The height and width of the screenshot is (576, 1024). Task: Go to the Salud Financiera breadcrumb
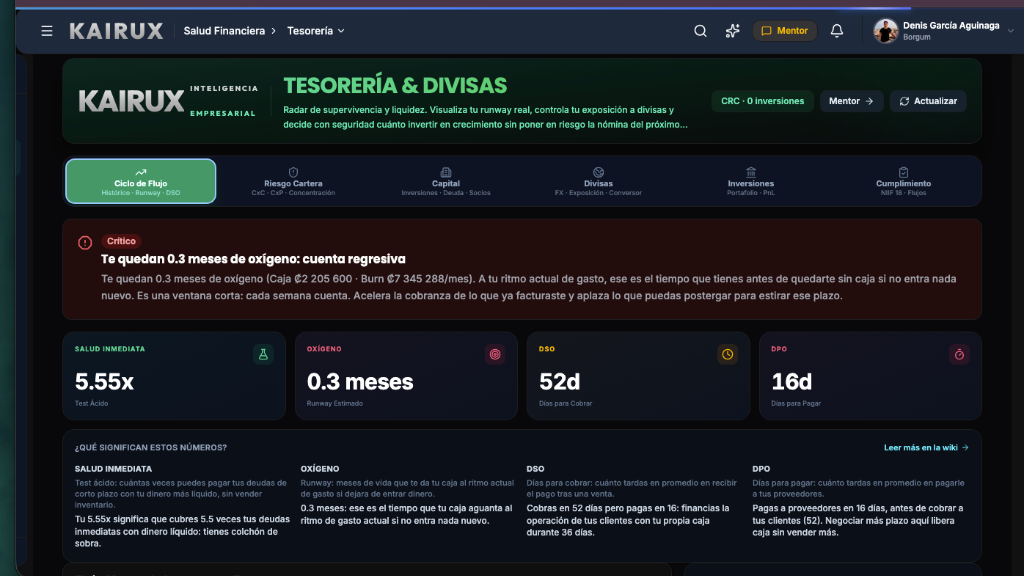point(224,31)
